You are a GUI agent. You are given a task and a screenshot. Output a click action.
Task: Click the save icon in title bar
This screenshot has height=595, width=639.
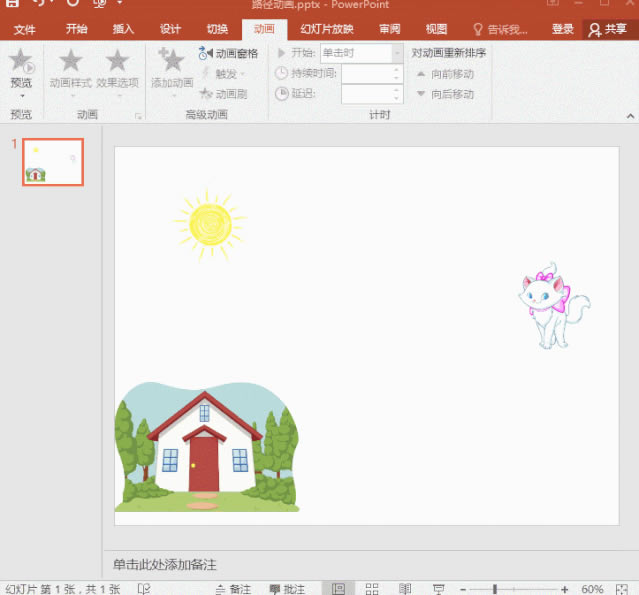coord(11,4)
